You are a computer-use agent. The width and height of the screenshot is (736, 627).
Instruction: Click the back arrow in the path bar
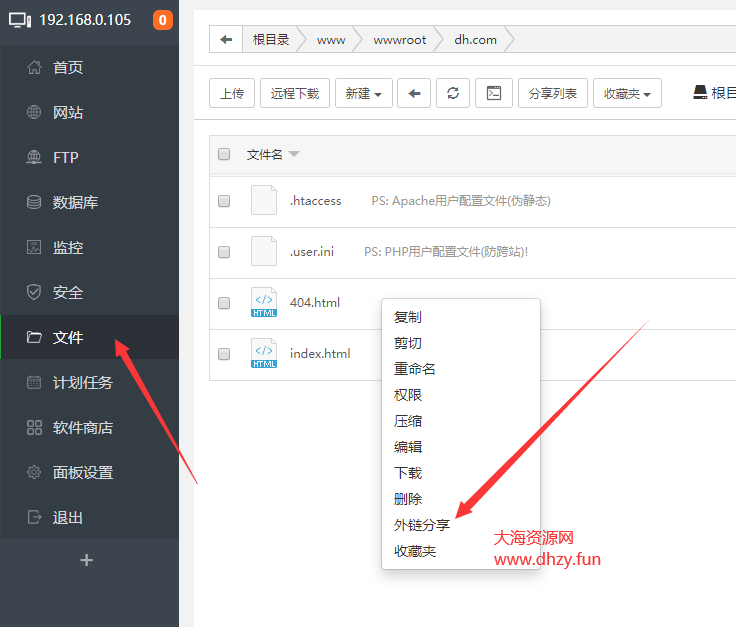[226, 40]
